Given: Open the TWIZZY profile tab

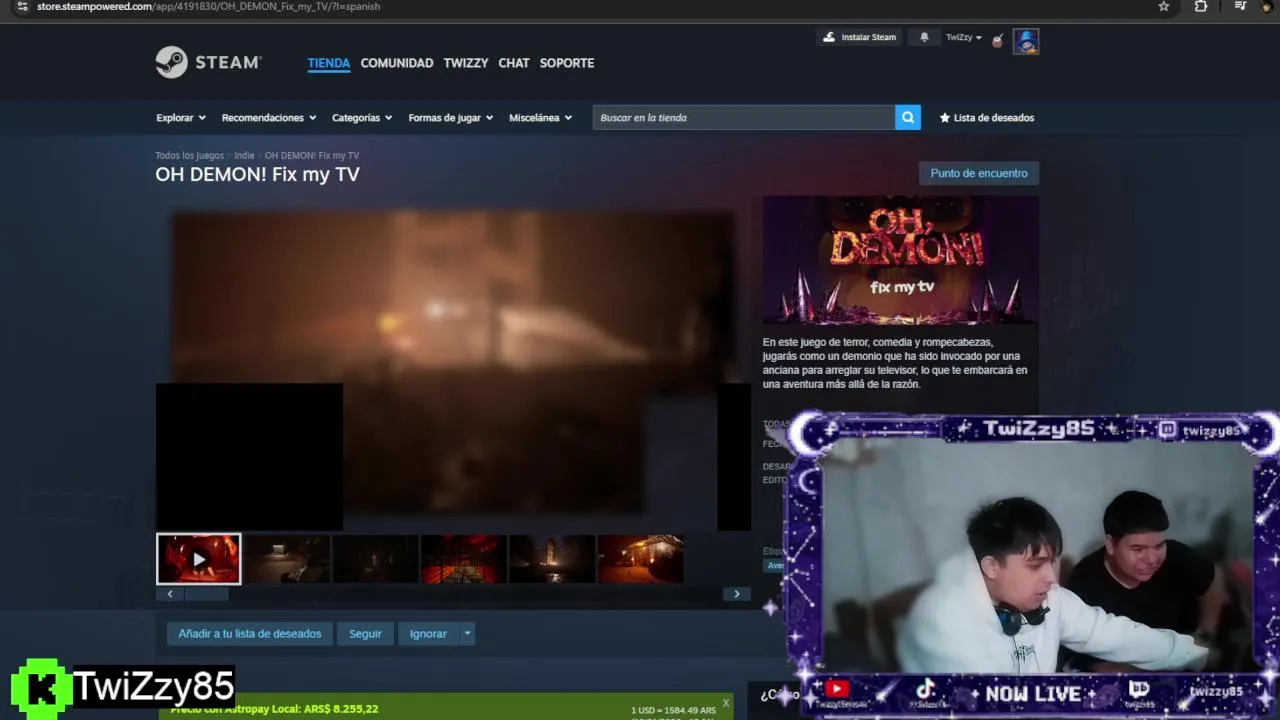Looking at the screenshot, I should tap(466, 63).
